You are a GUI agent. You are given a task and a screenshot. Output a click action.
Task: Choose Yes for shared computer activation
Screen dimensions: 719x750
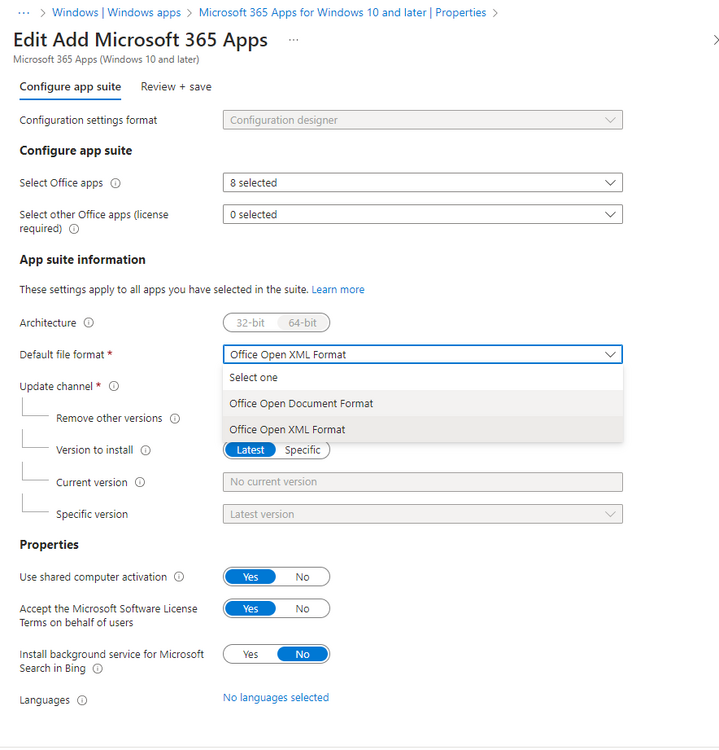[250, 577]
